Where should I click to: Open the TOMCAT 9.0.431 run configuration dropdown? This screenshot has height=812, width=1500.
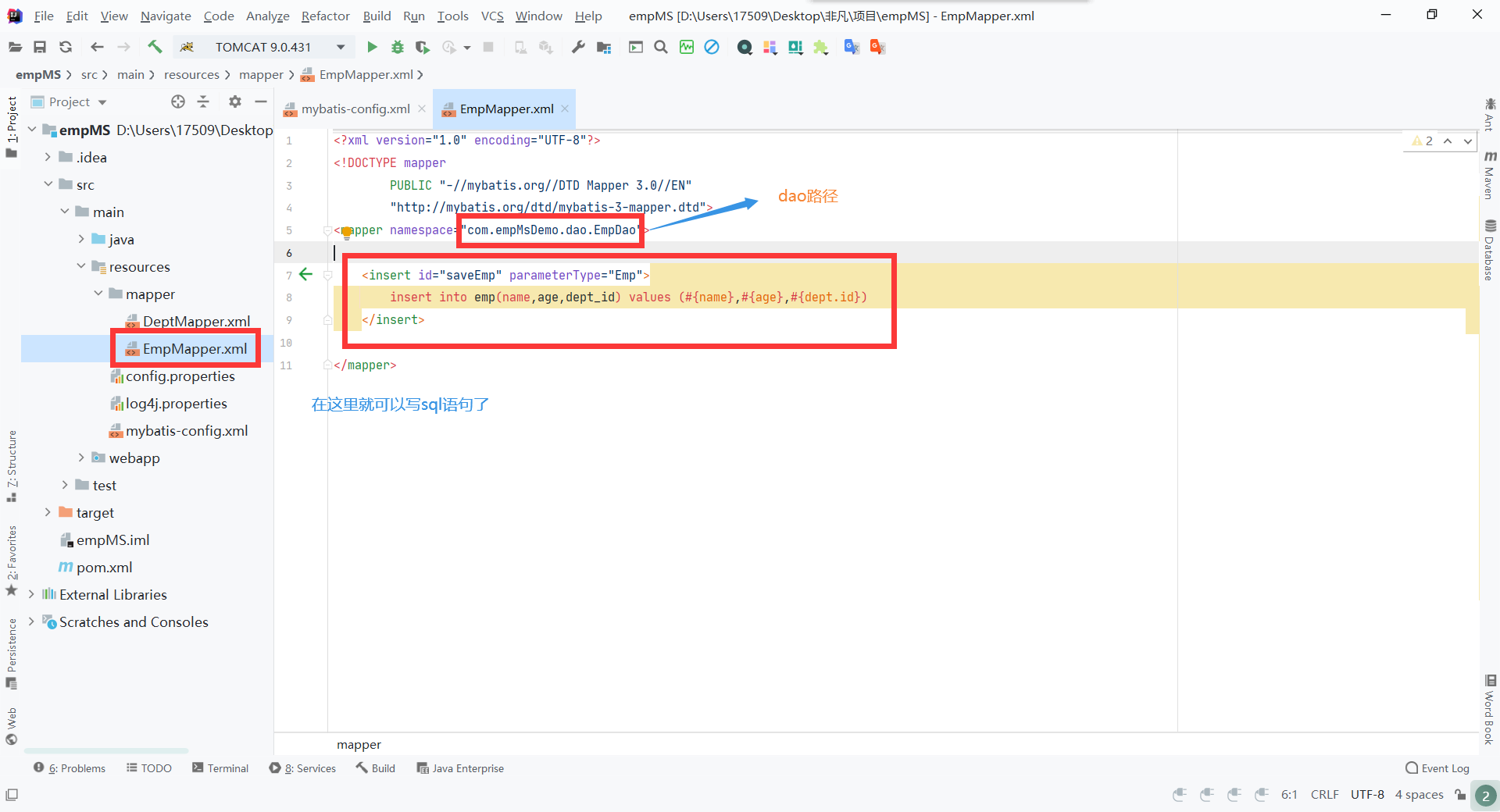pyautogui.click(x=263, y=48)
